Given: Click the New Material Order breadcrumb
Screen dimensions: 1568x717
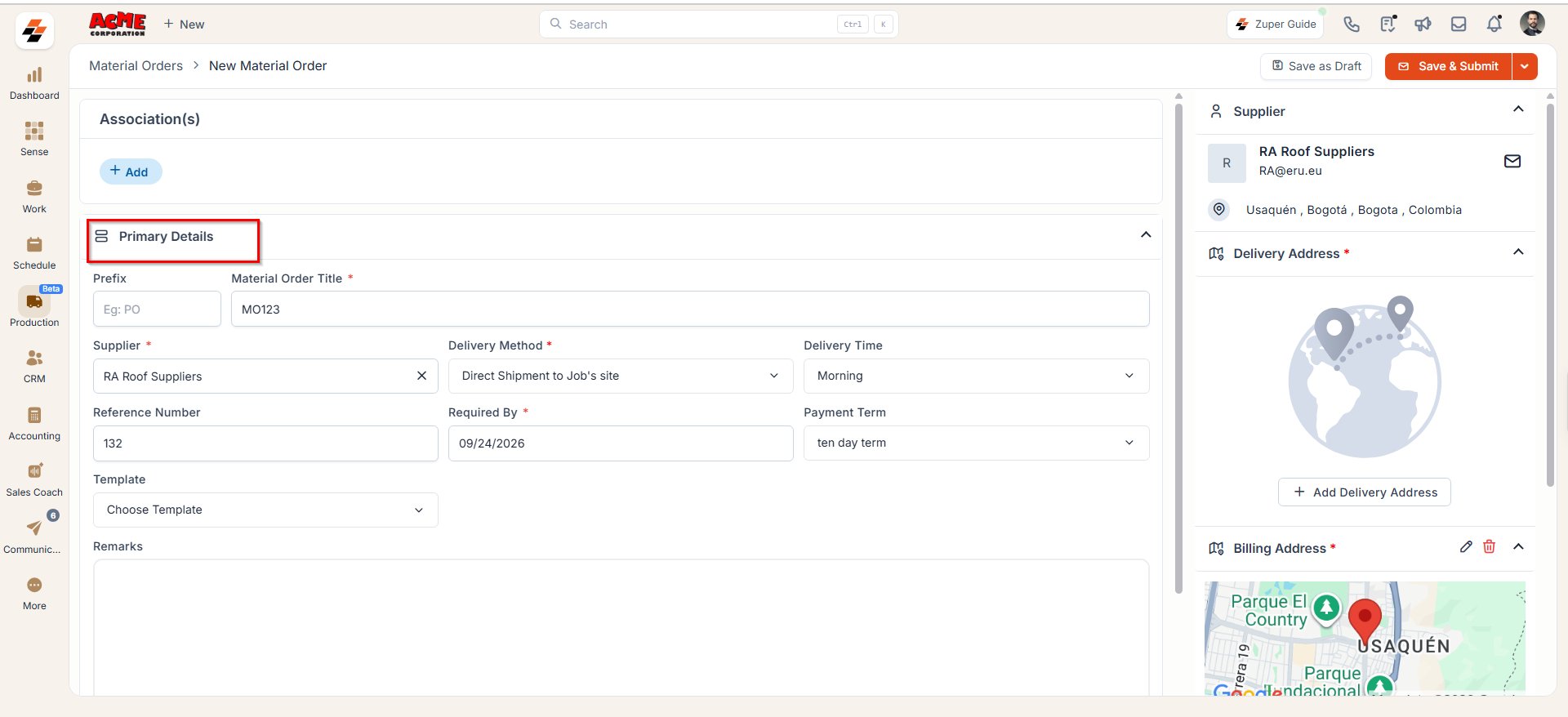Looking at the screenshot, I should (268, 66).
